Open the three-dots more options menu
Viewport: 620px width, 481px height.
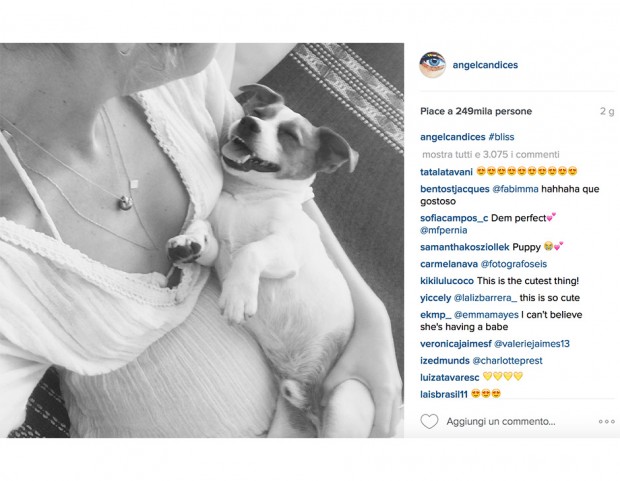point(607,422)
